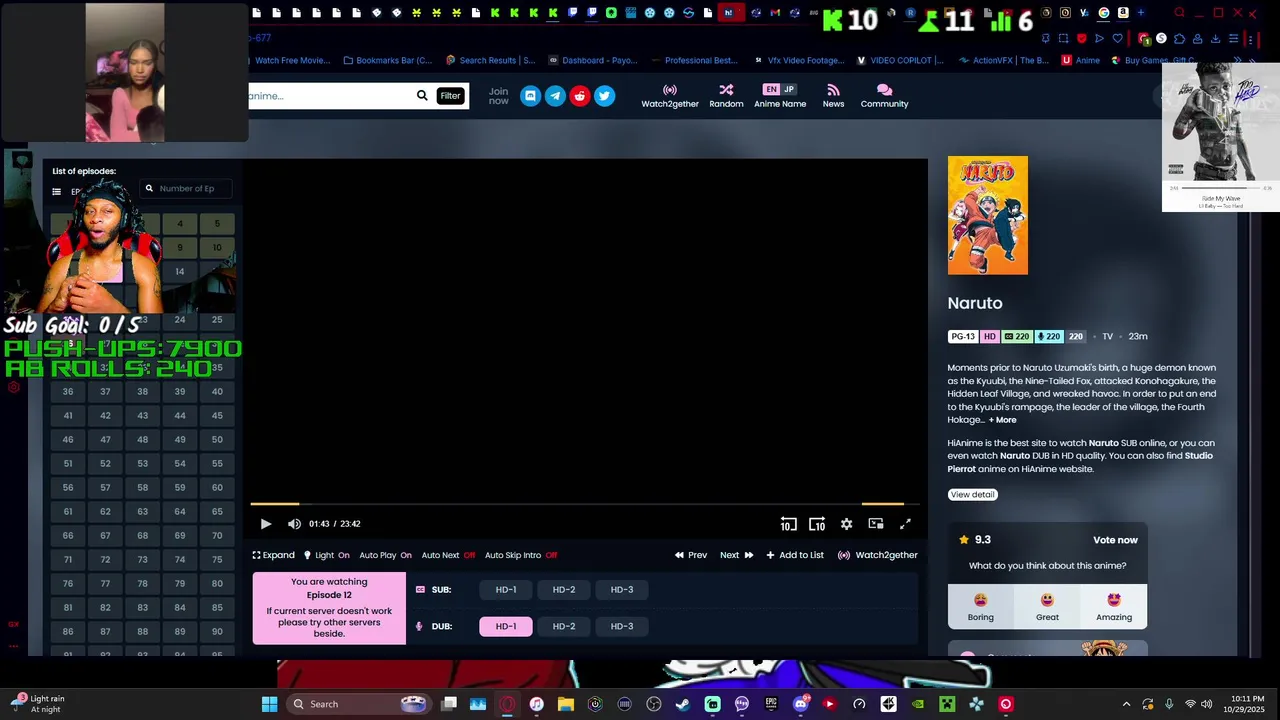1280x720 pixels.
Task: Skip forward 10 seconds in video
Action: point(817,524)
